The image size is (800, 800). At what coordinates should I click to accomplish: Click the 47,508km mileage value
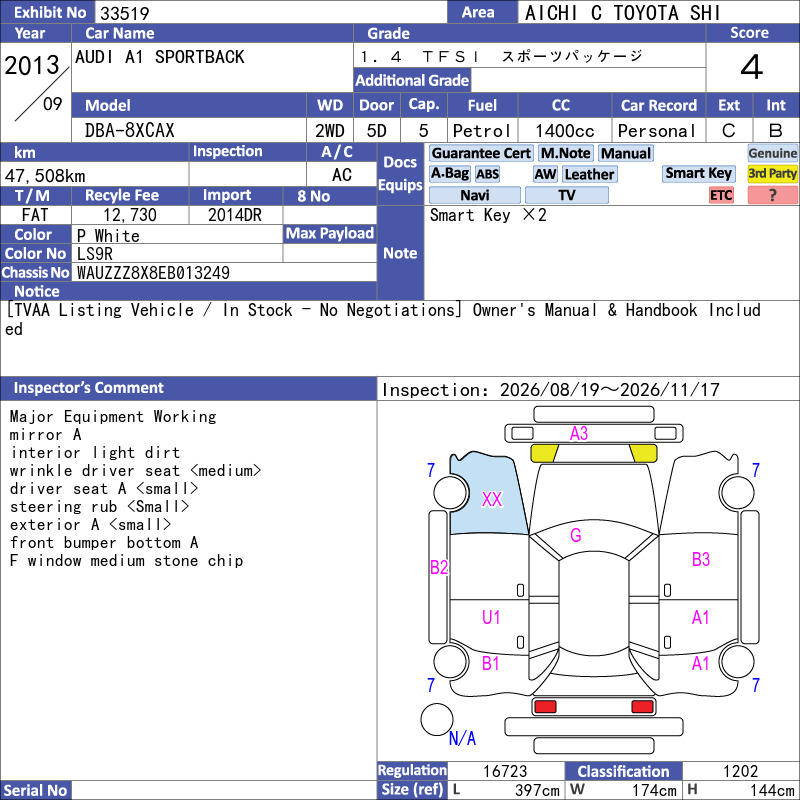[x=45, y=176]
